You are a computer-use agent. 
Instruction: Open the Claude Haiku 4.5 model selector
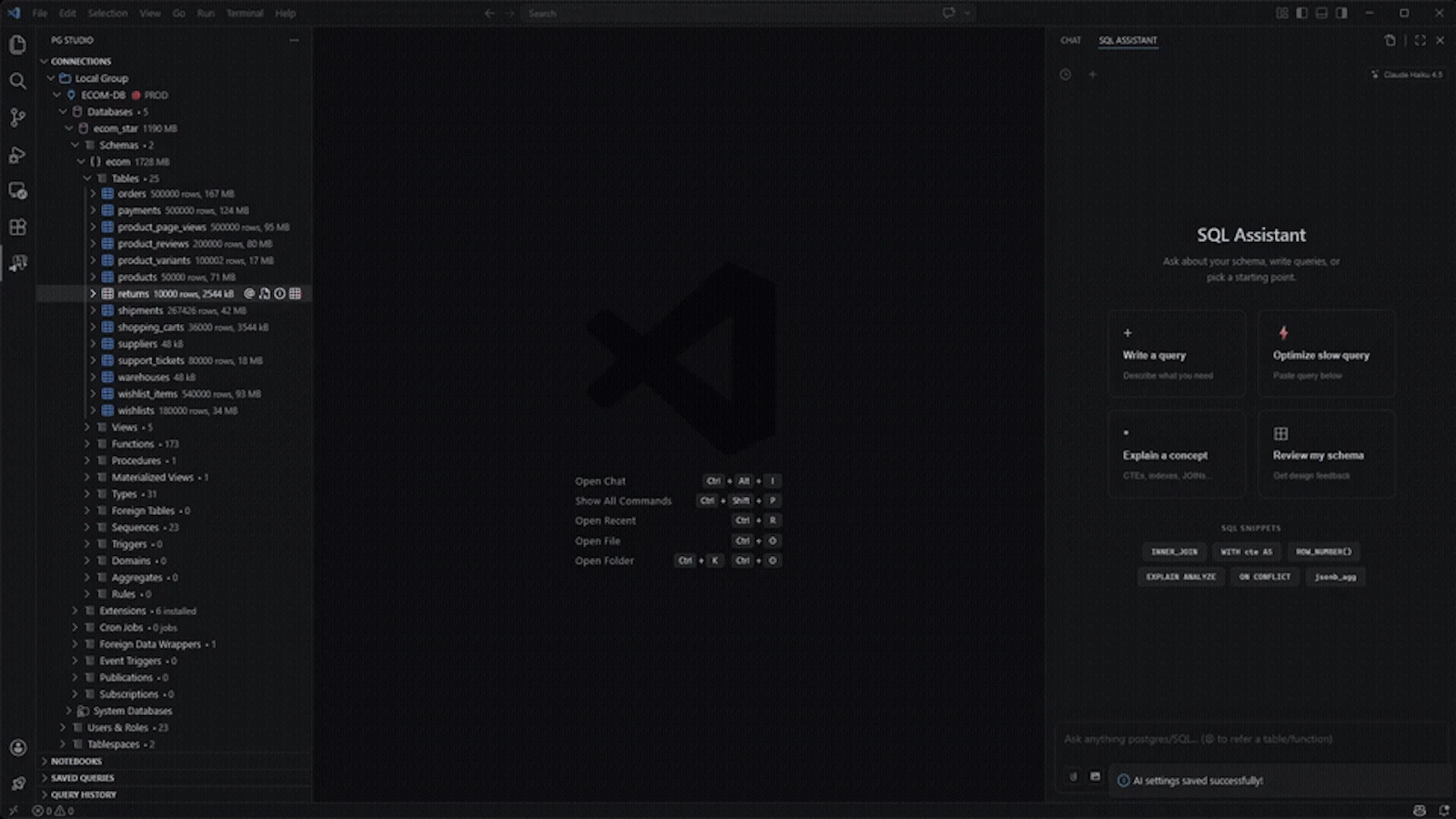(1407, 75)
